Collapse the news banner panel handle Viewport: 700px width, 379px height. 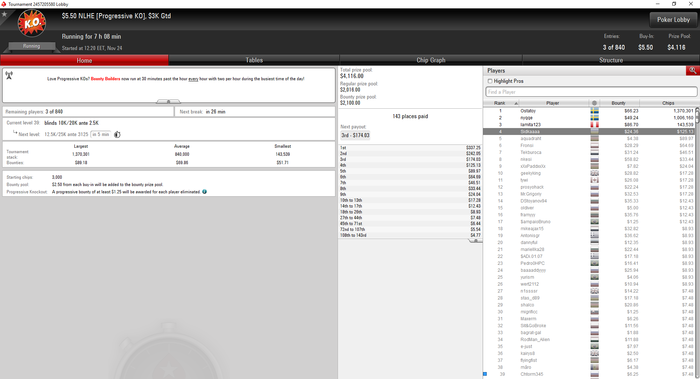(x=168, y=102)
